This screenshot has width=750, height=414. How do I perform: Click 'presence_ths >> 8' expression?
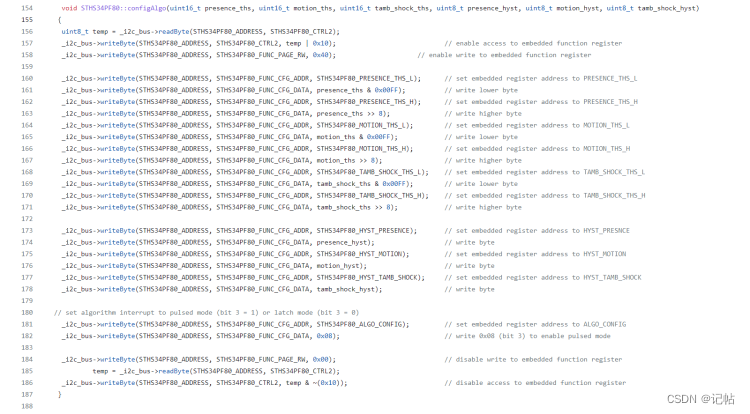(x=349, y=113)
